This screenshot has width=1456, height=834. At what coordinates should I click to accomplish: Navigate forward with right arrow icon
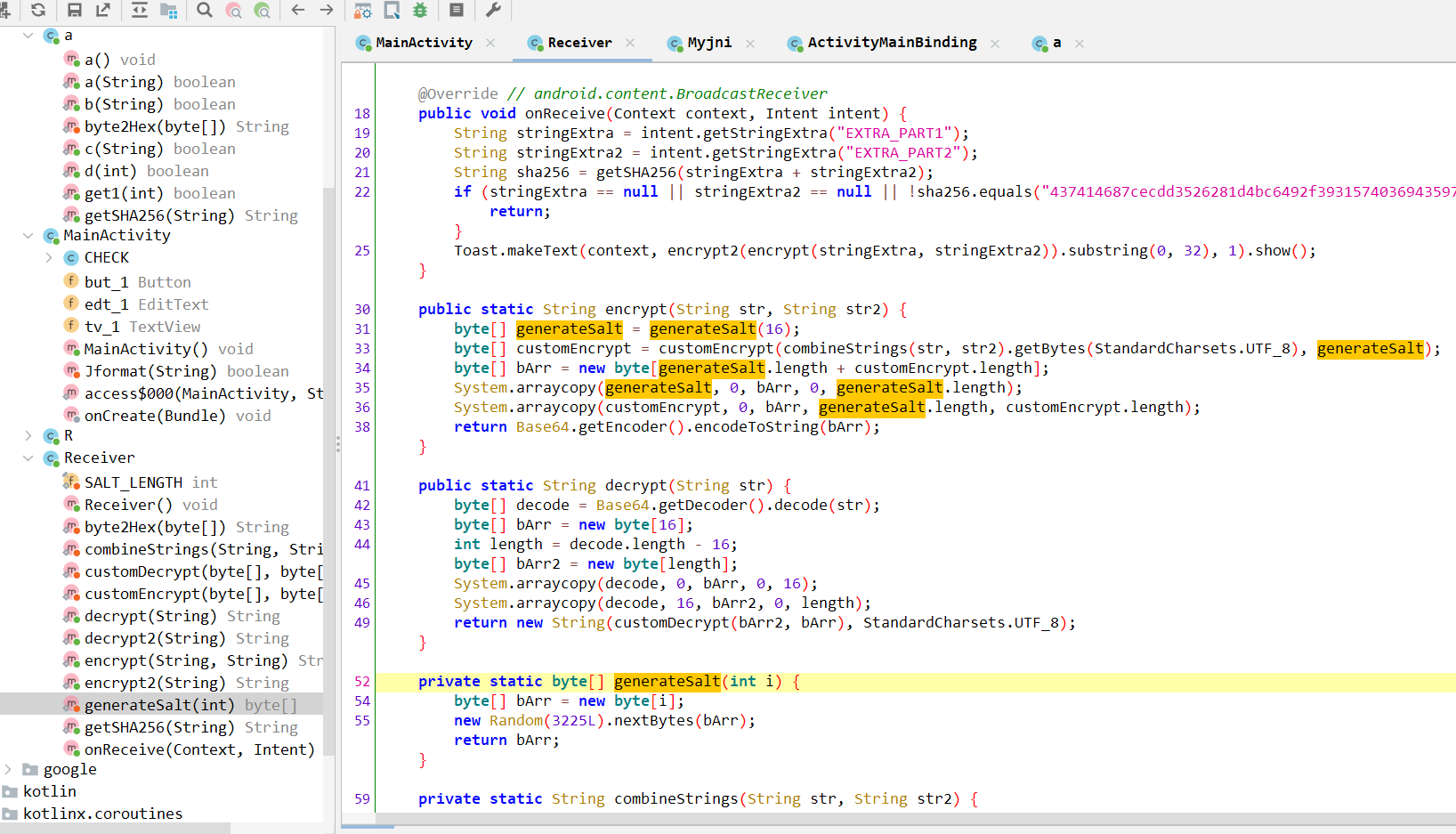(x=327, y=10)
